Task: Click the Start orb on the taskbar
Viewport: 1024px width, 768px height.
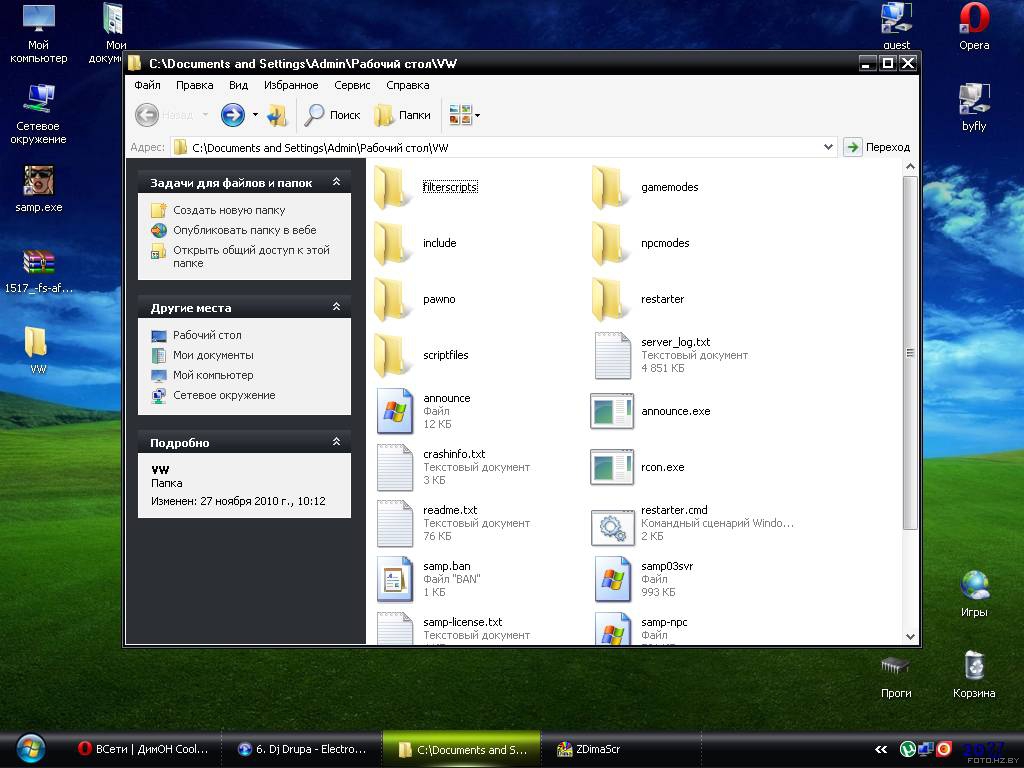Action: 30,749
